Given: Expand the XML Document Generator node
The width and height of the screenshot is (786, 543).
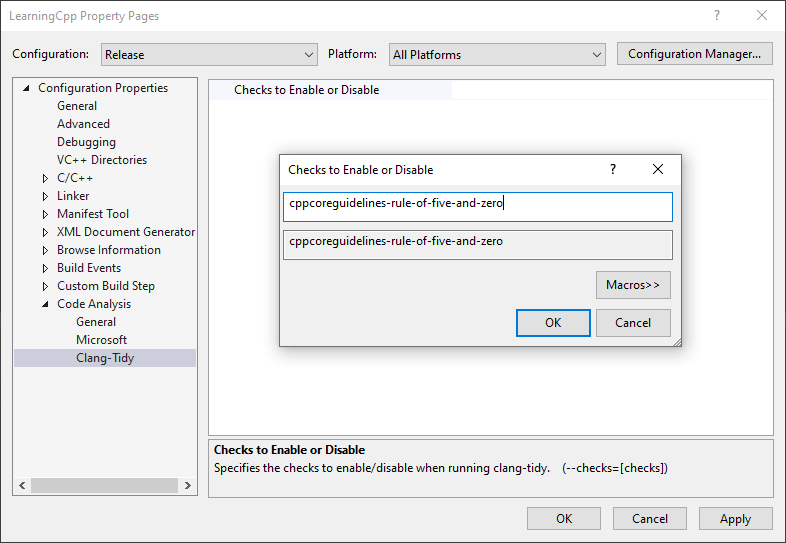Looking at the screenshot, I should (x=45, y=232).
